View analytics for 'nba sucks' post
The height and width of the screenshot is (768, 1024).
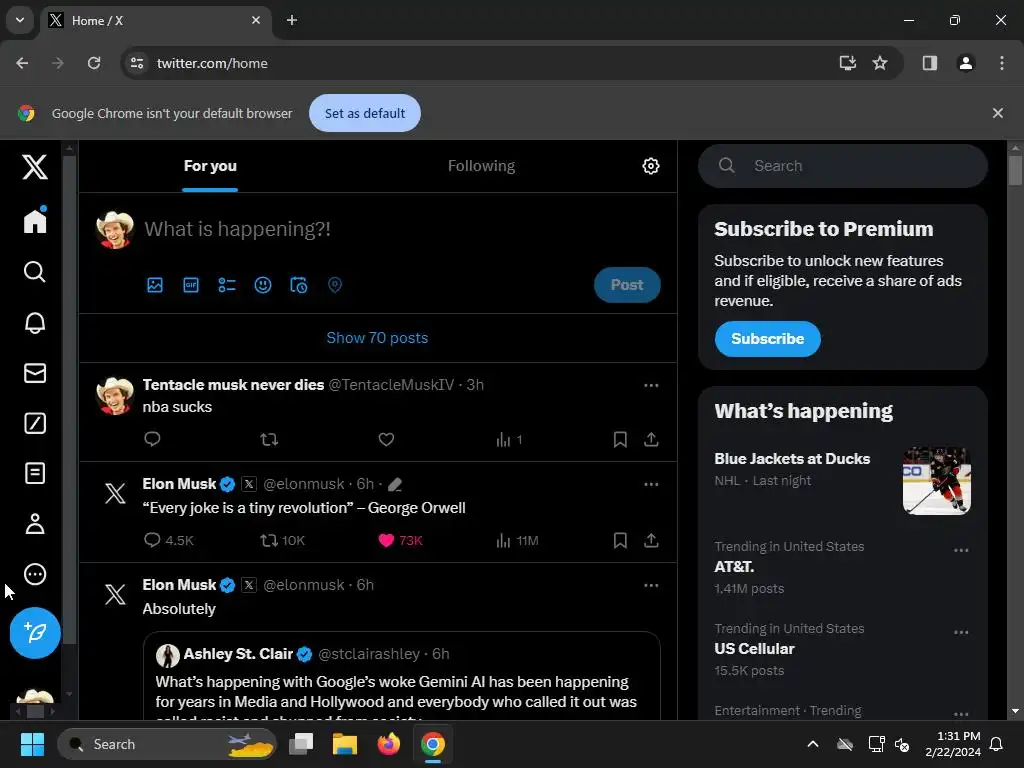point(509,440)
